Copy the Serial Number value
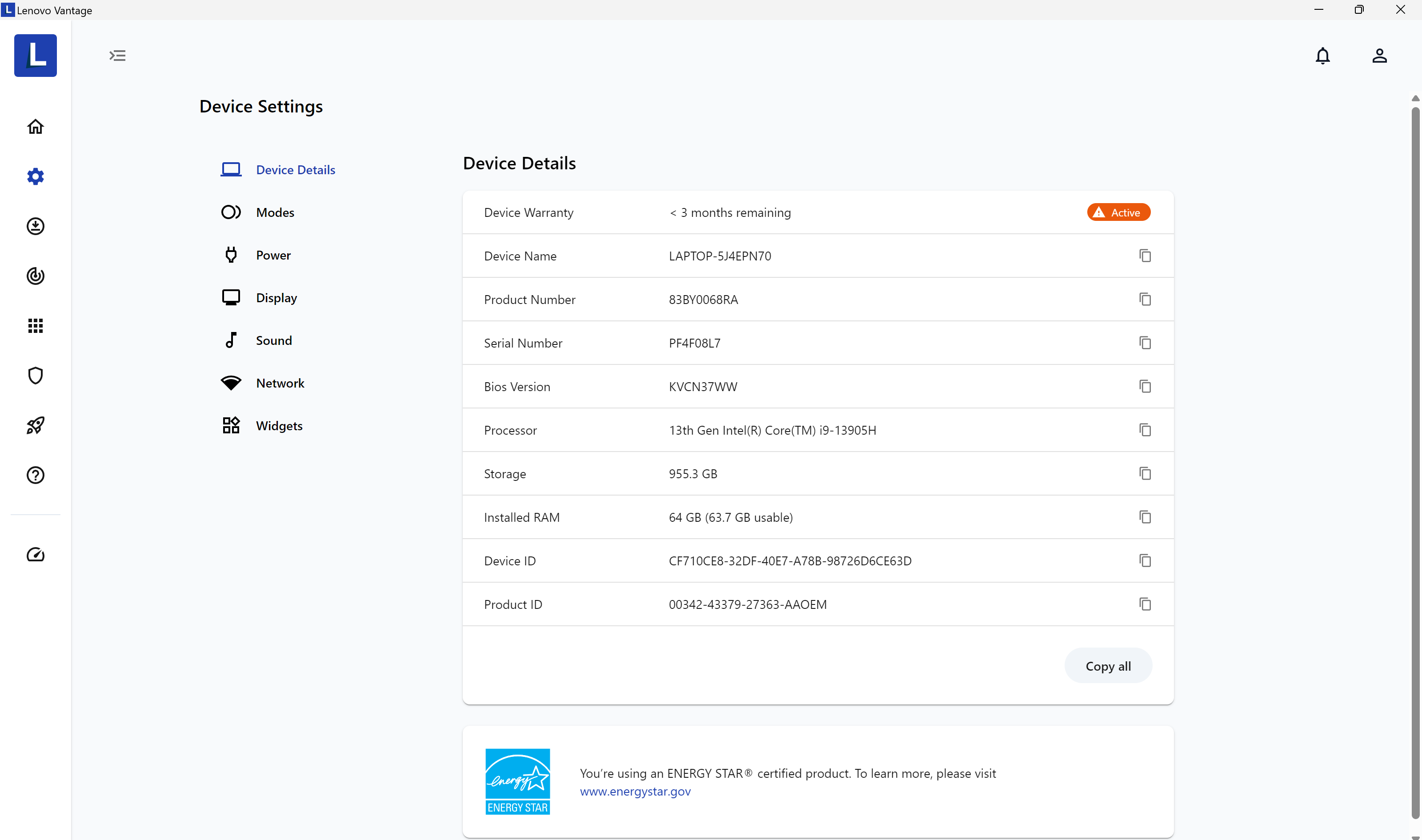Screen dimensions: 1422x840 tap(1145, 343)
